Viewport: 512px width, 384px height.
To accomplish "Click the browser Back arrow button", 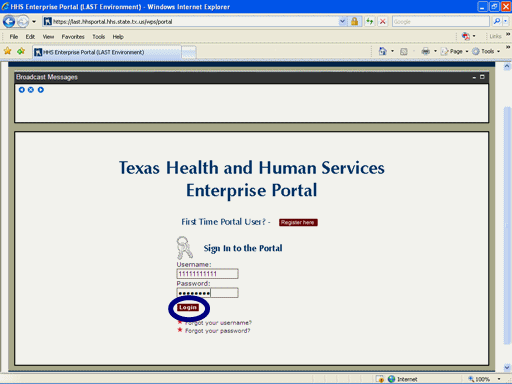I will [9, 22].
